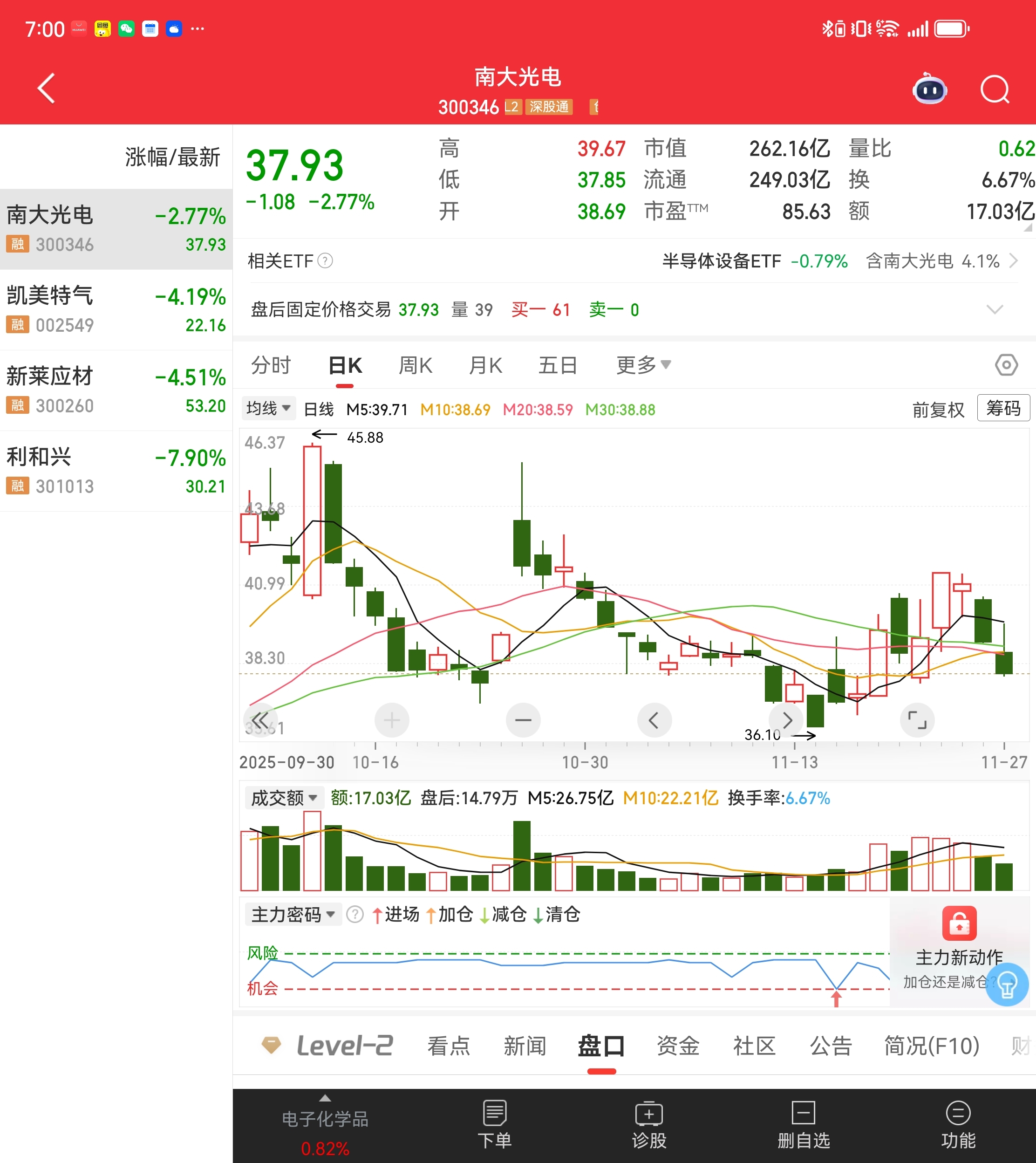Open the 均线 indicator dropdown
This screenshot has height=1163, width=1036.
coord(268,408)
